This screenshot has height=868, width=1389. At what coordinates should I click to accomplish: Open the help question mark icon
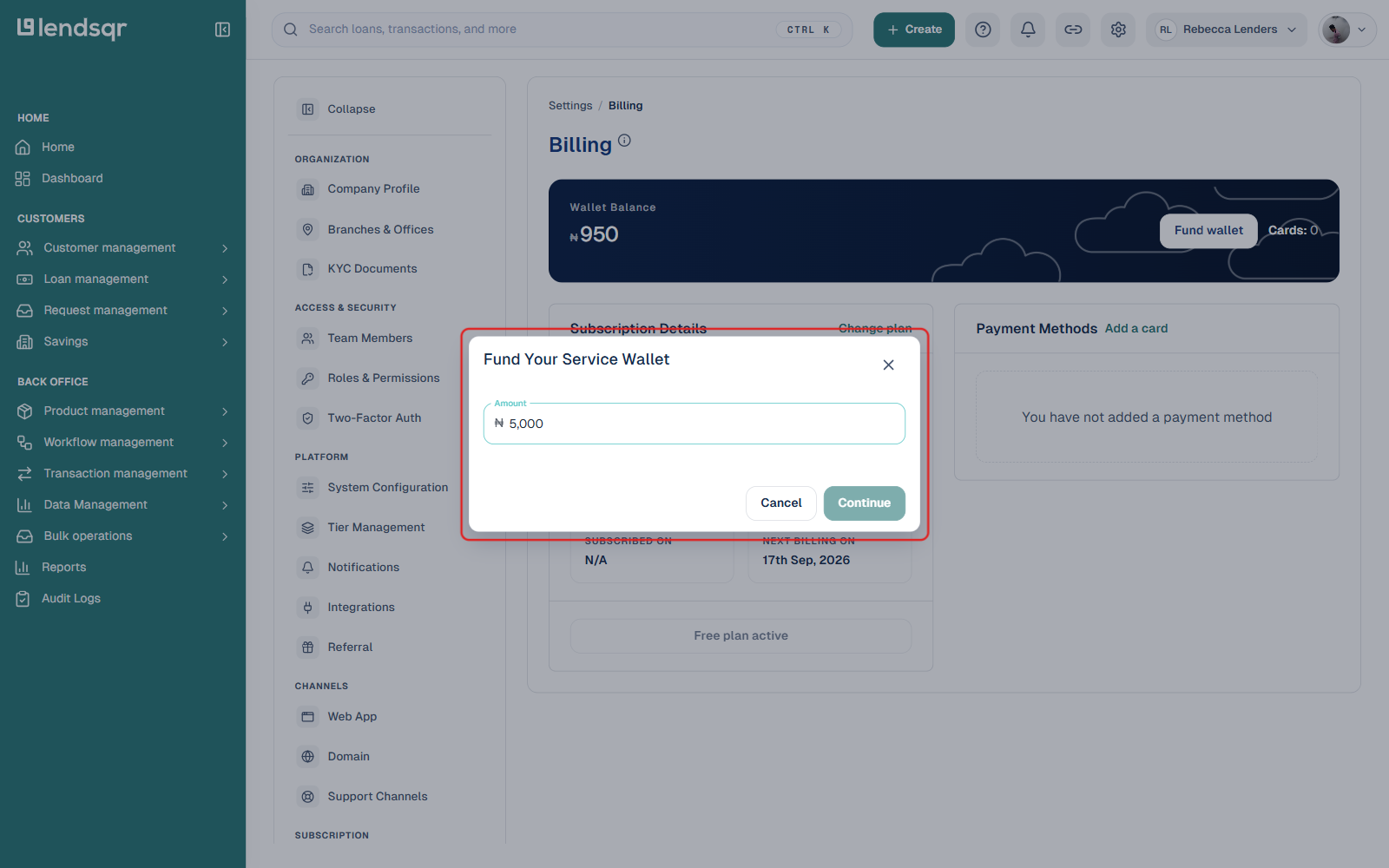point(983,30)
